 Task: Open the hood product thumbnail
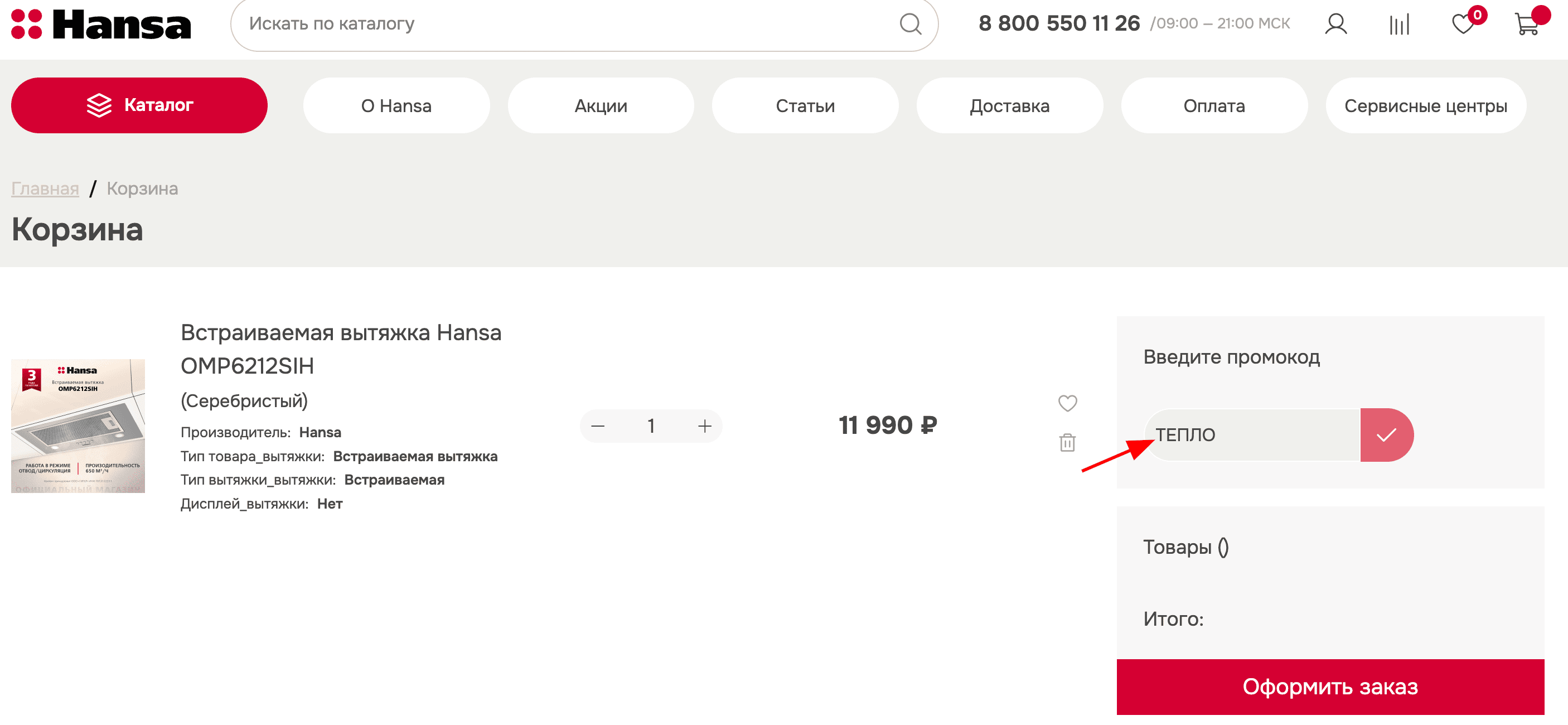pos(78,426)
